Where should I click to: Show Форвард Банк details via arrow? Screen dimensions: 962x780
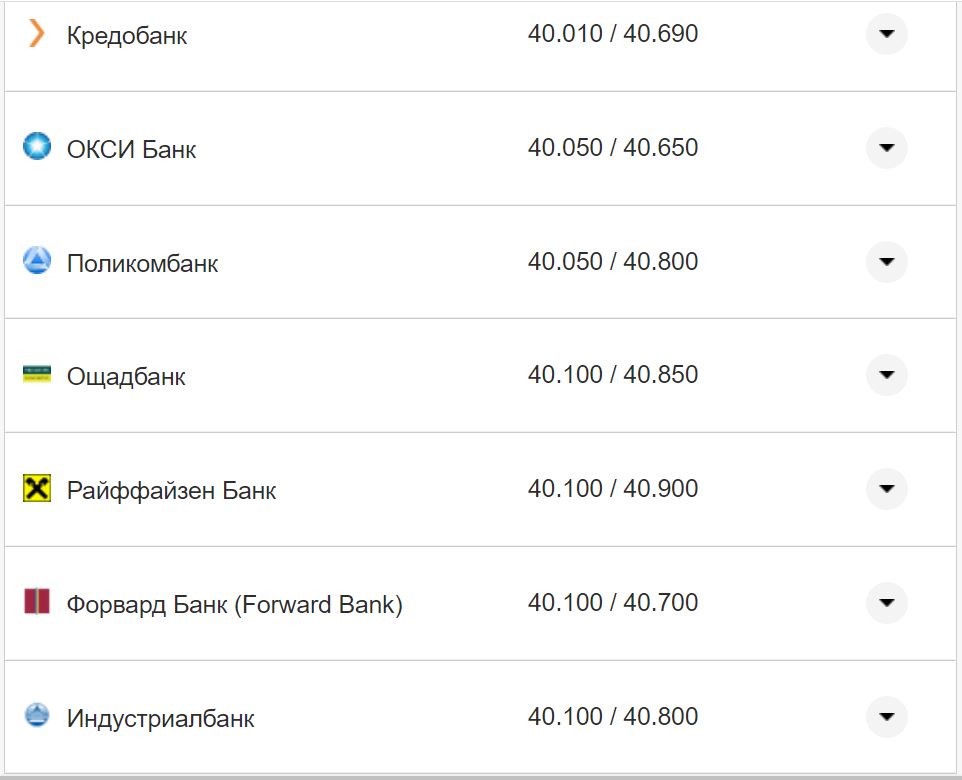point(886,603)
